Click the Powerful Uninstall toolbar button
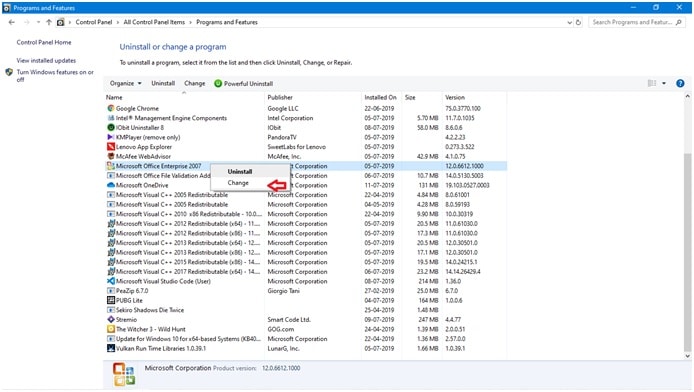694x392 pixels. (x=243, y=83)
